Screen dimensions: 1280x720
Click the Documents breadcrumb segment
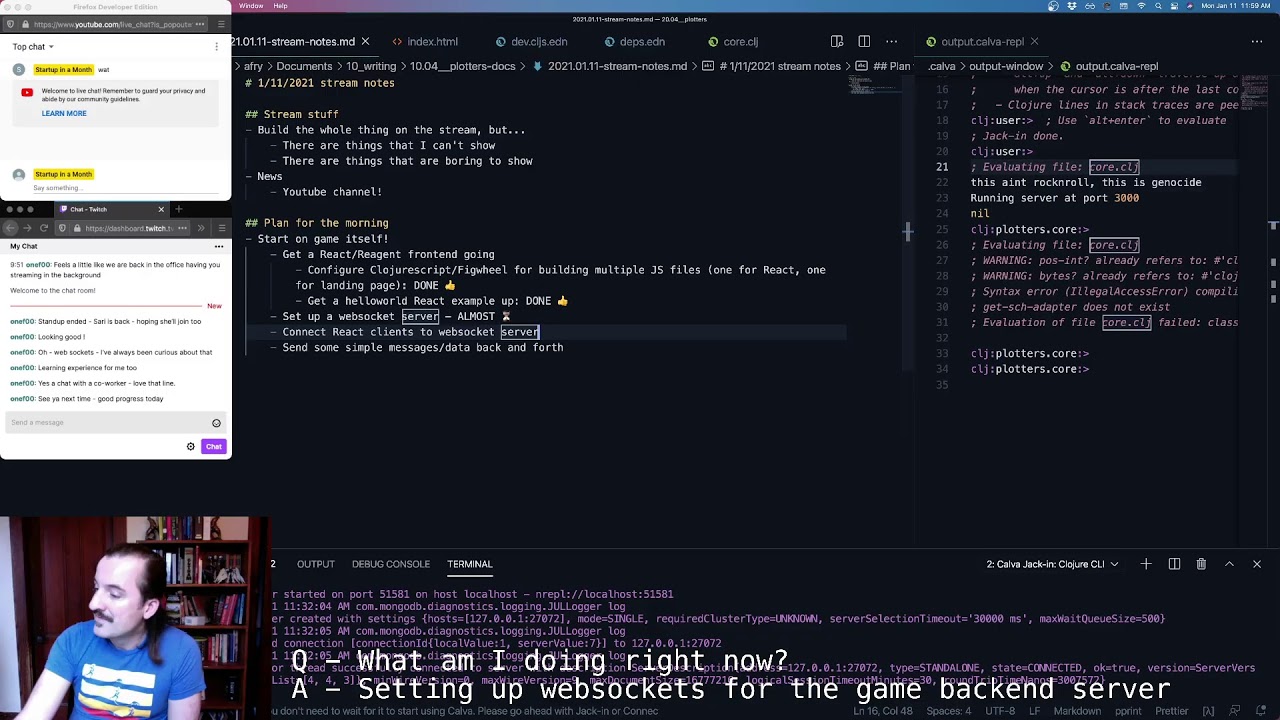pyautogui.click(x=305, y=66)
